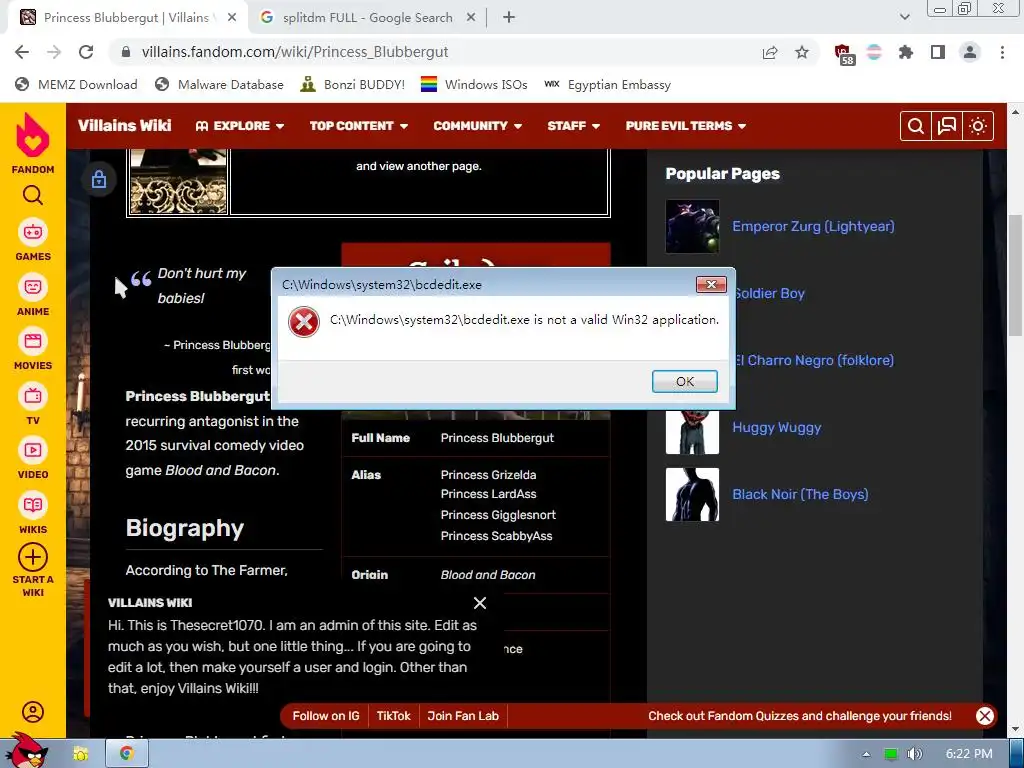Open the striped circle extension icon
Image resolution: width=1024 pixels, height=768 pixels.
[874, 52]
